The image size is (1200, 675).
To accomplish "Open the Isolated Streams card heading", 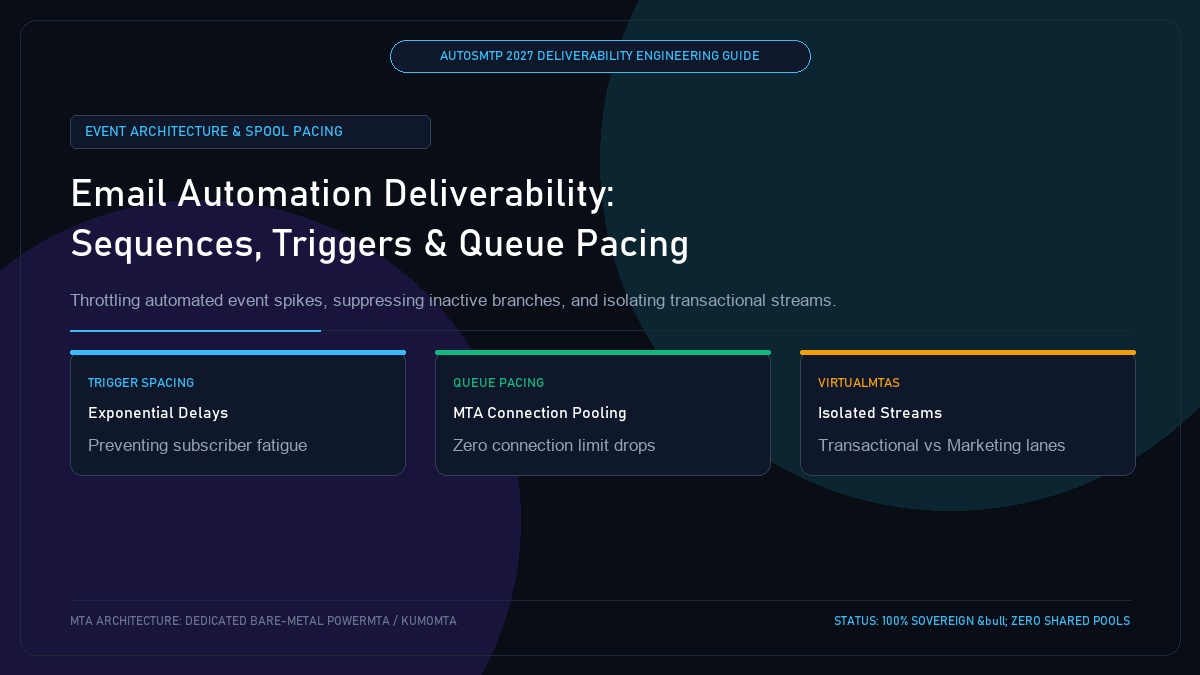I will coord(880,413).
